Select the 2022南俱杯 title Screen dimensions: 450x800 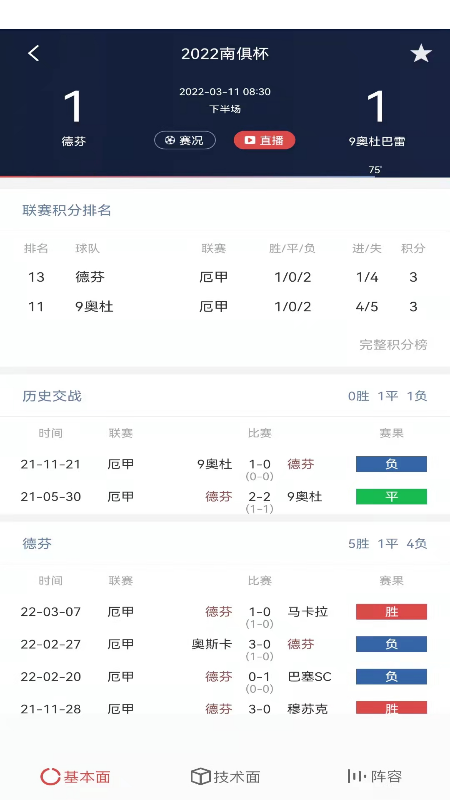(x=224, y=54)
